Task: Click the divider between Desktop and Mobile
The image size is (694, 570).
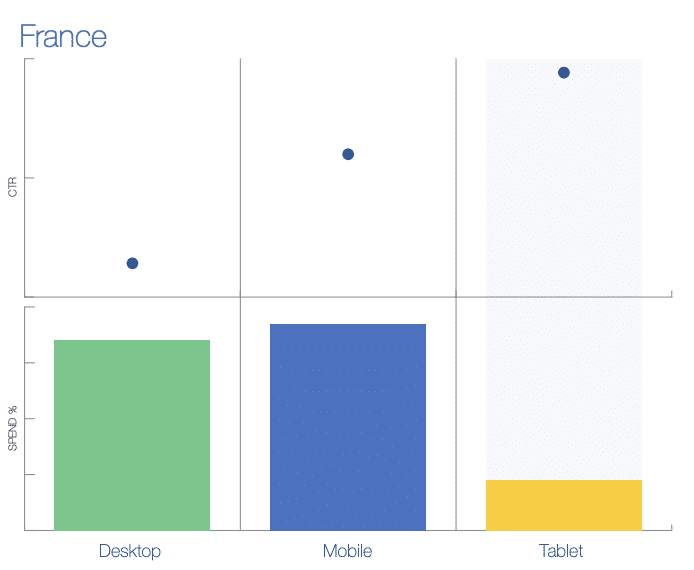Action: tap(240, 294)
